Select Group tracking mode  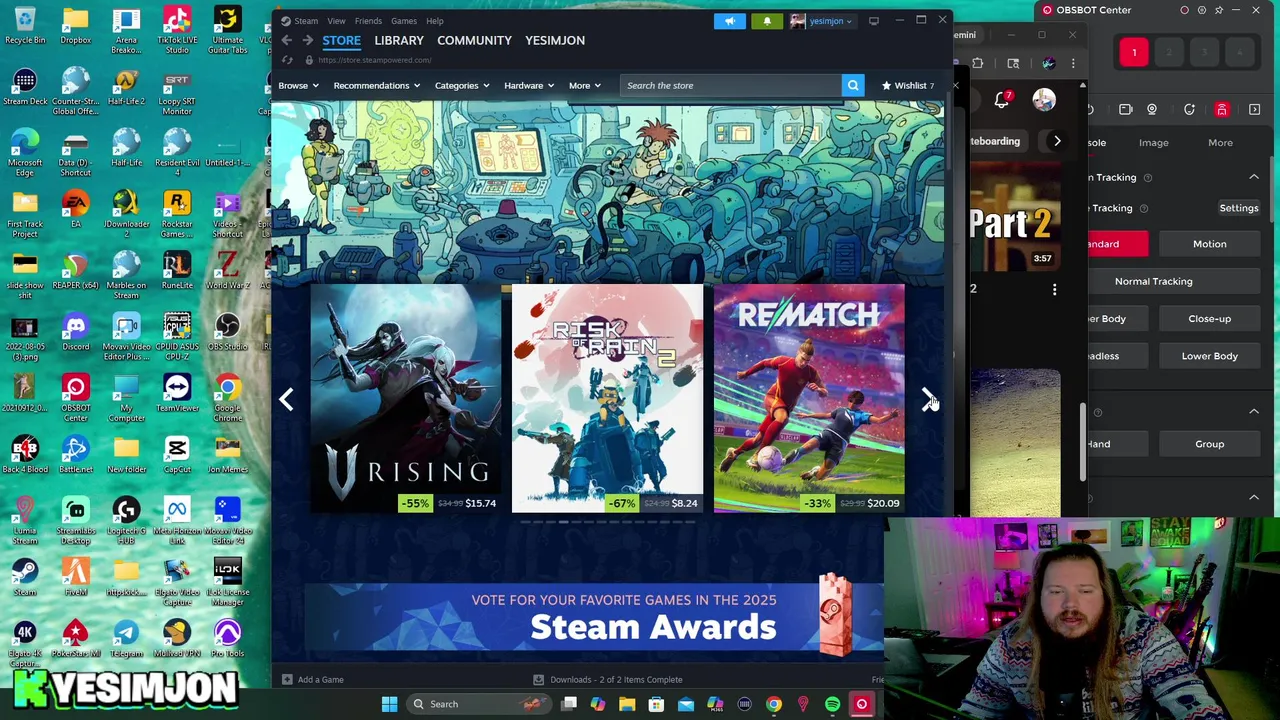[1209, 444]
